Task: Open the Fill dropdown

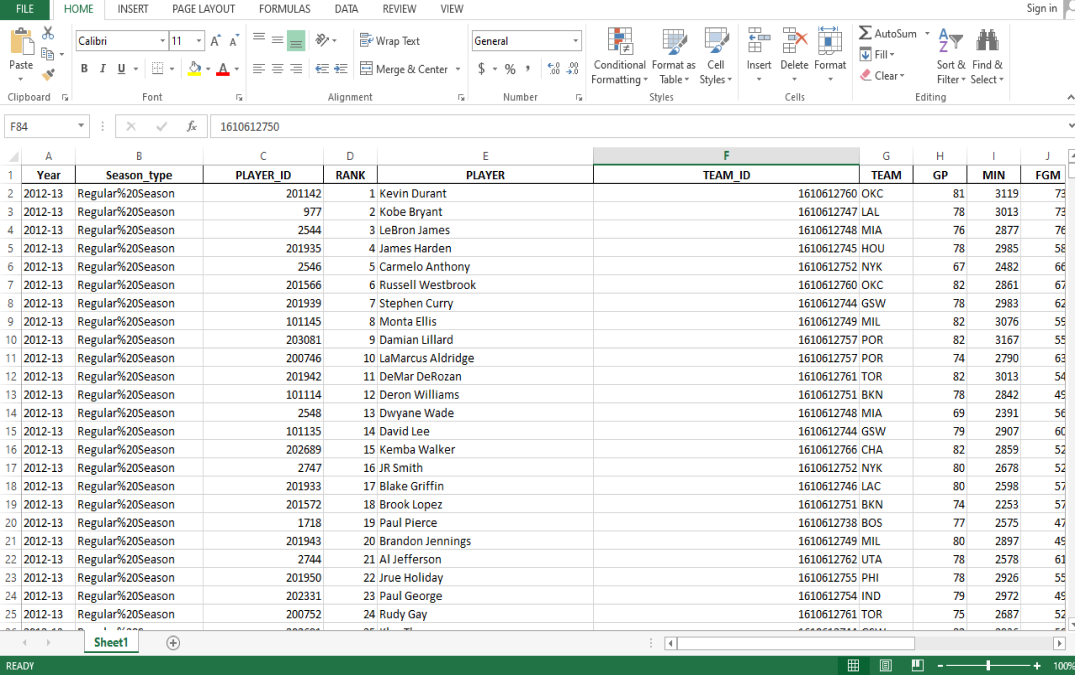Action: pos(877,54)
